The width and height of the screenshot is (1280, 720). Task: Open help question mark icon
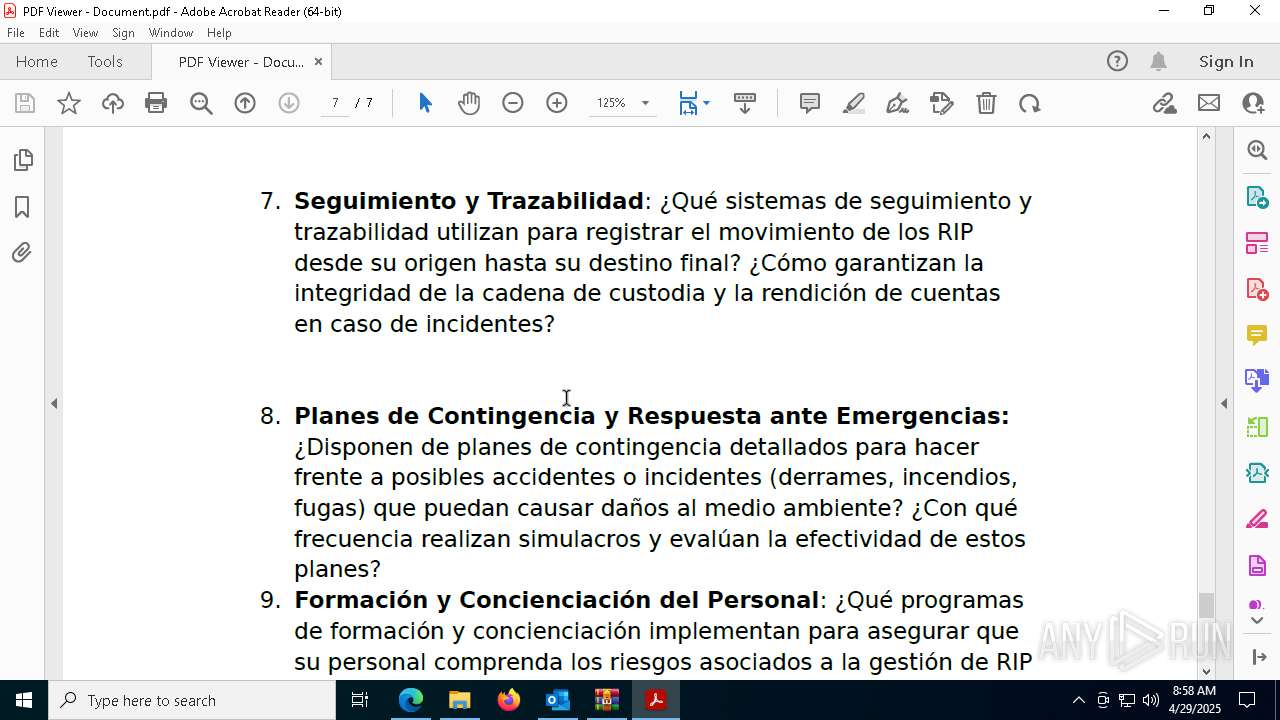[1117, 61]
